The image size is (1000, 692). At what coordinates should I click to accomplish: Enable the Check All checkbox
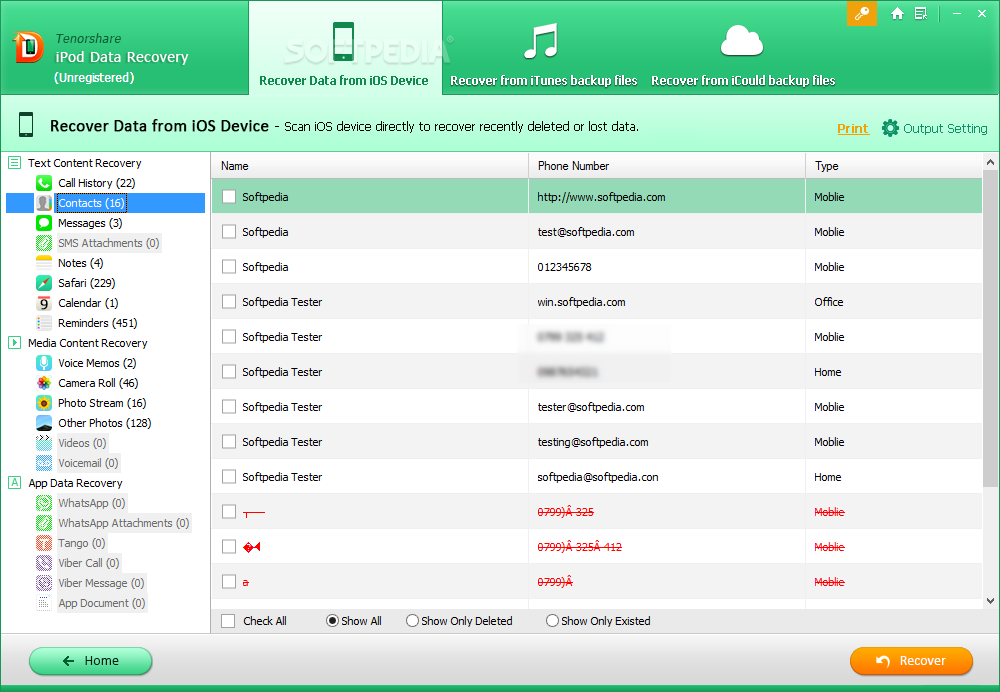click(228, 621)
